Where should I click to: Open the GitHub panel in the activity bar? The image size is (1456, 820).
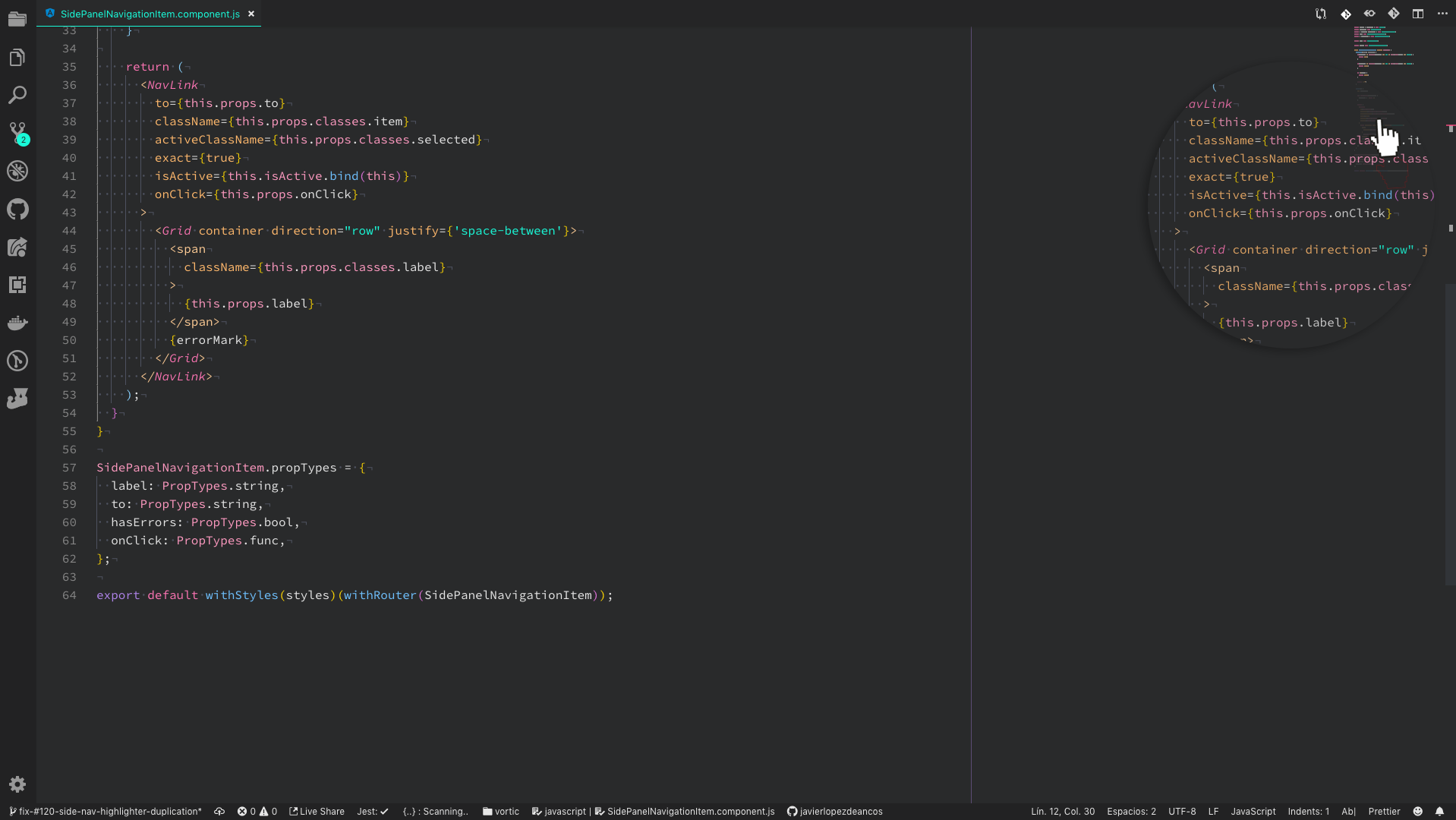[x=18, y=208]
